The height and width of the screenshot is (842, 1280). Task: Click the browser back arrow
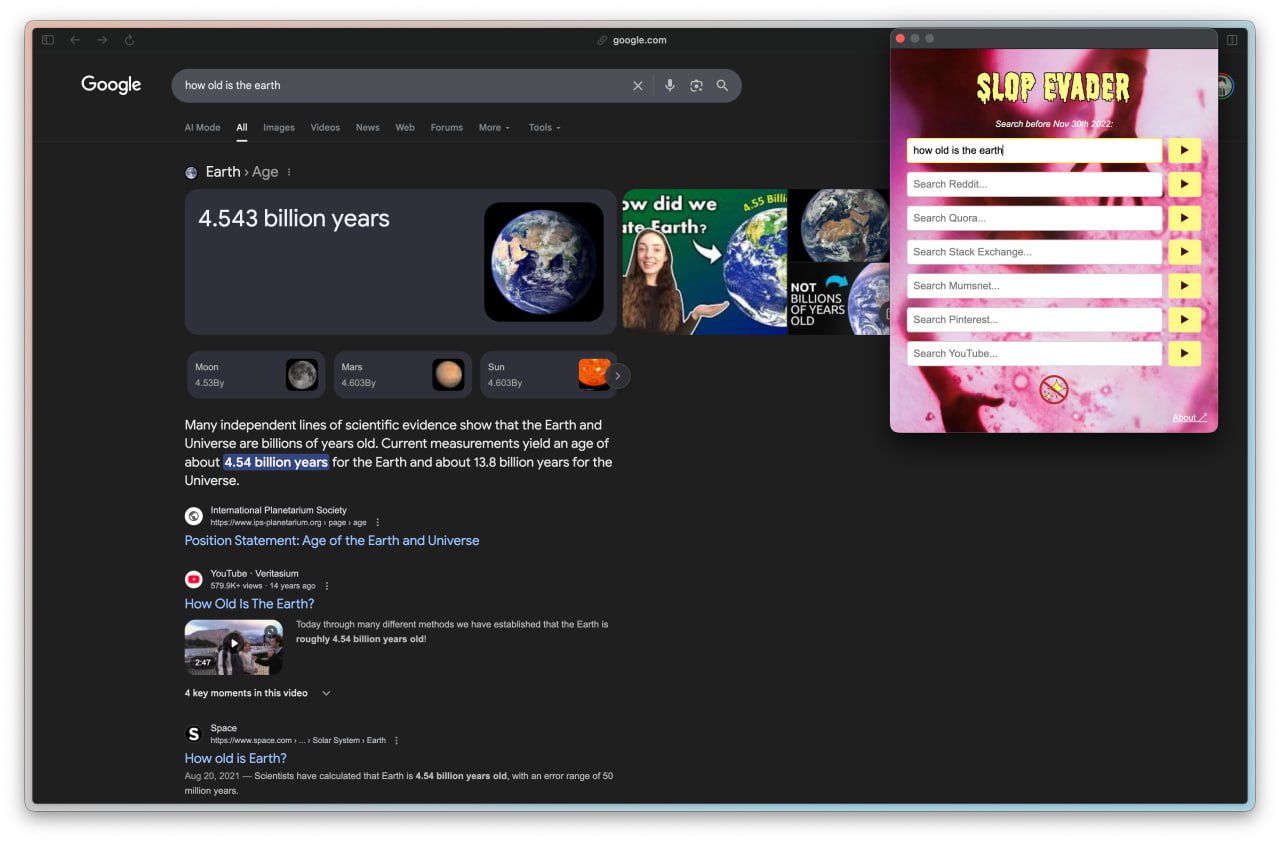[x=75, y=40]
